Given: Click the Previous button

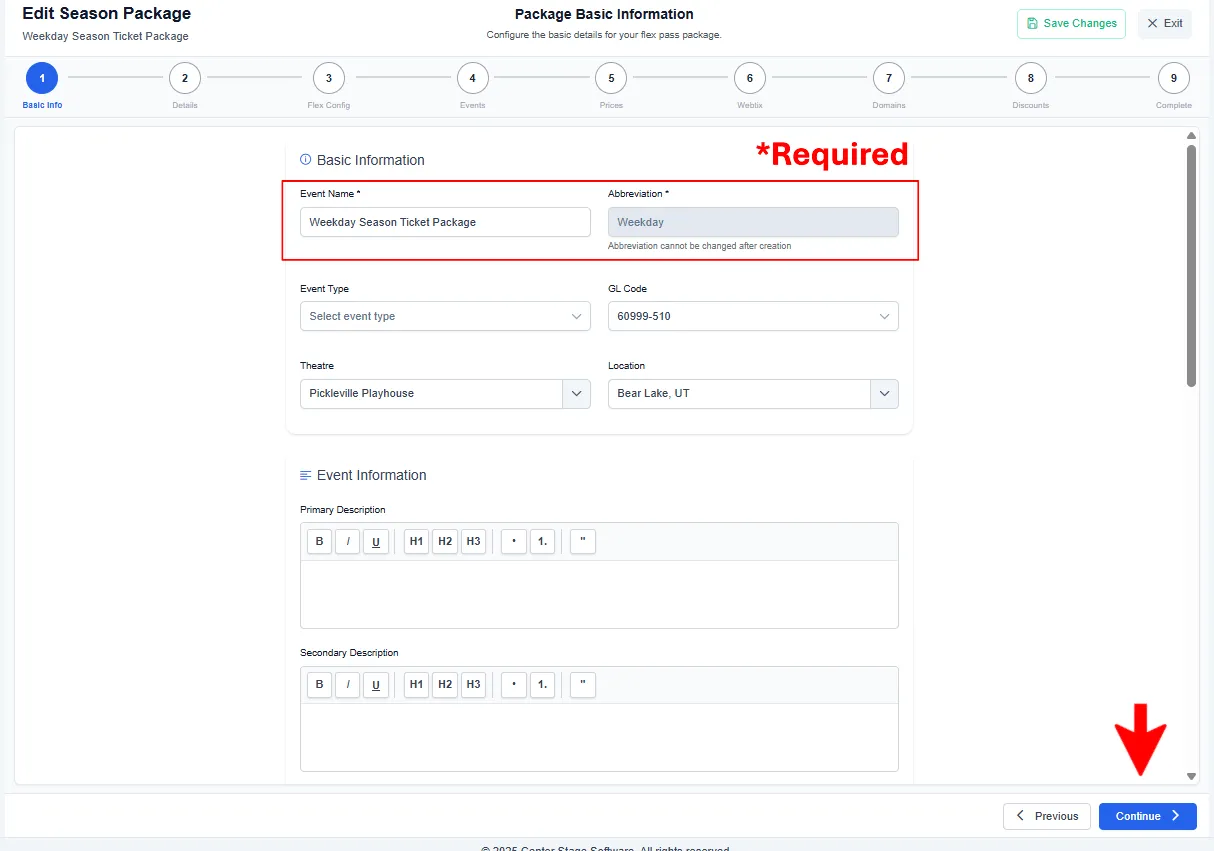Looking at the screenshot, I should tap(1047, 816).
